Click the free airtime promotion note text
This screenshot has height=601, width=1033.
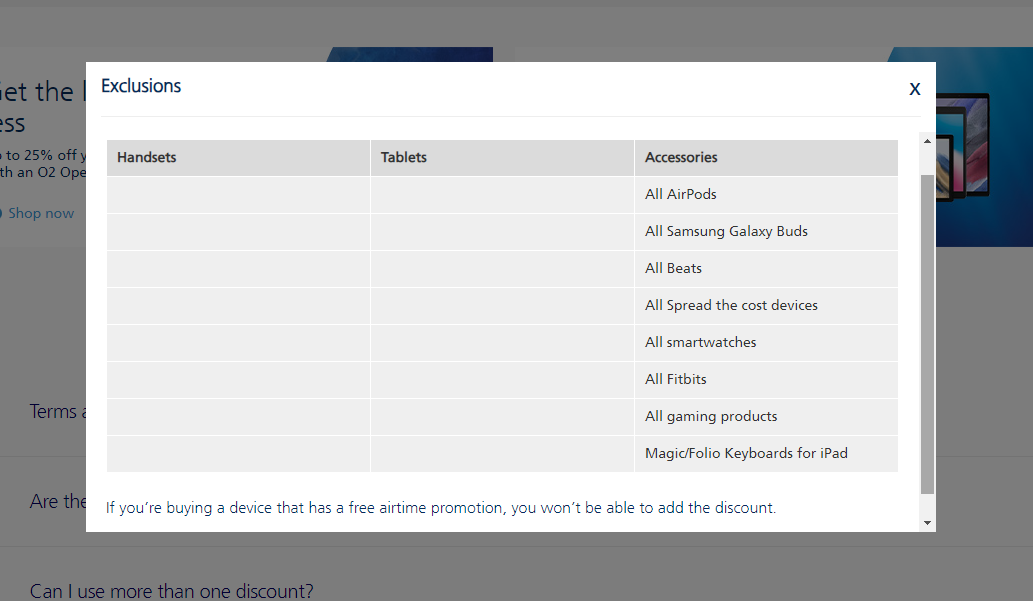click(440, 508)
